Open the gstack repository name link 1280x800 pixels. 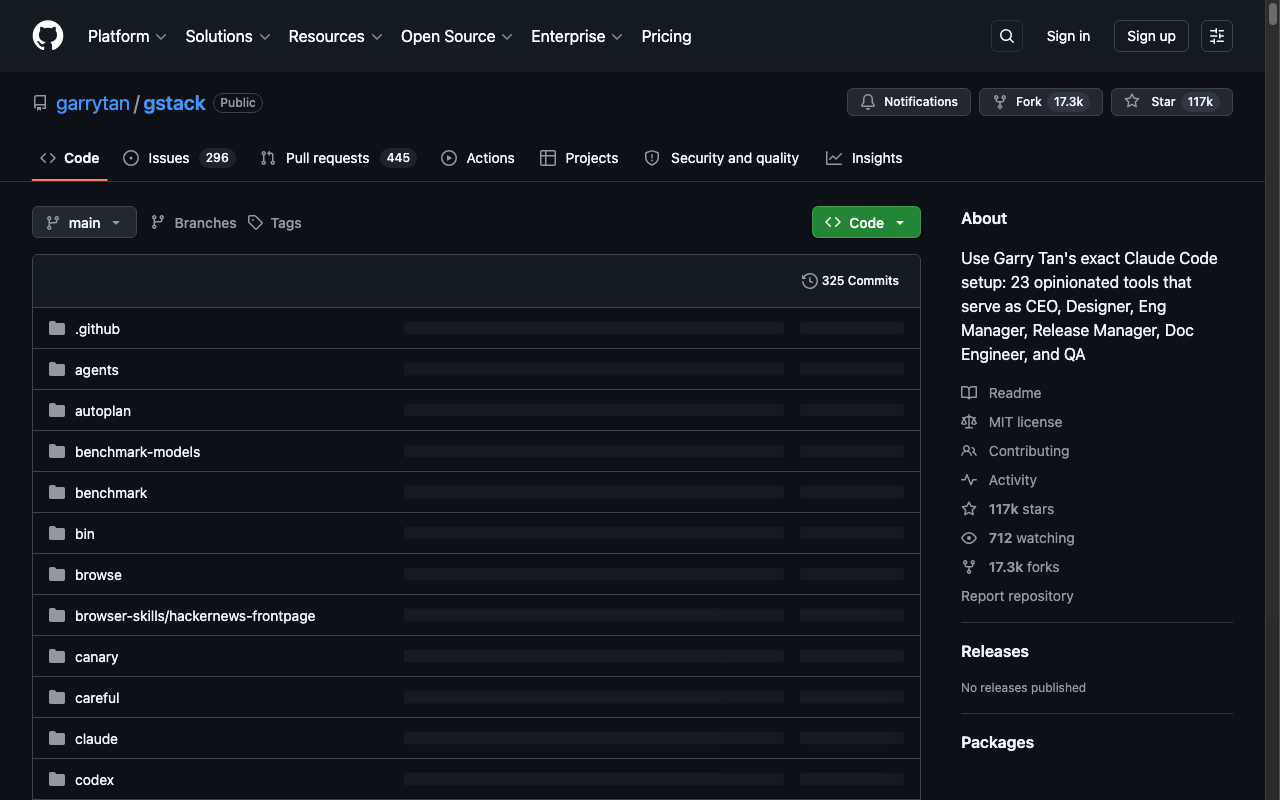pos(174,103)
